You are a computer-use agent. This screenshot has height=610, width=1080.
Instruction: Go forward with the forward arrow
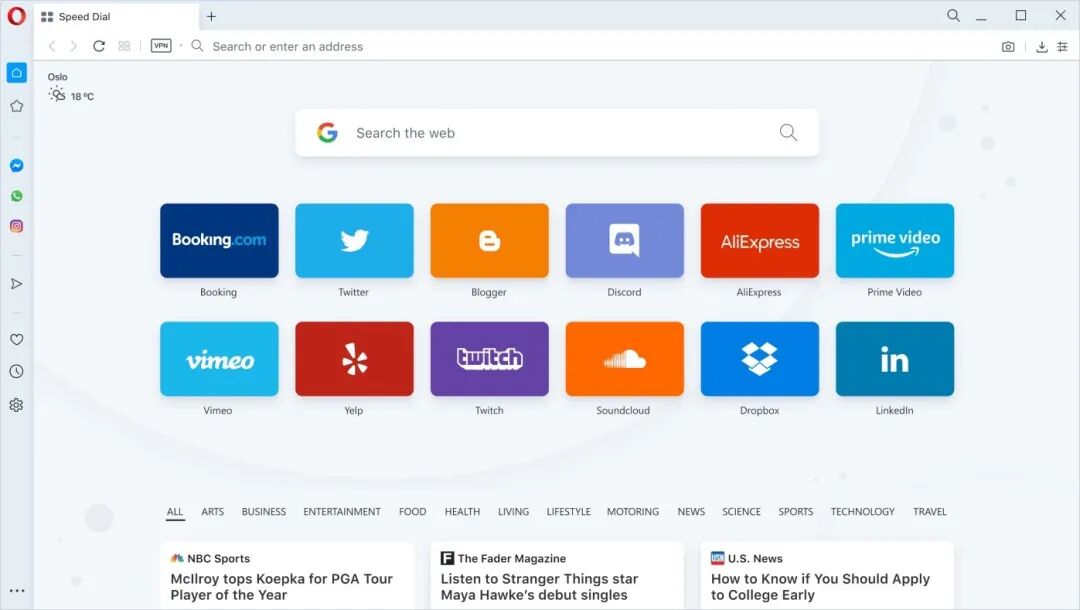coord(74,46)
